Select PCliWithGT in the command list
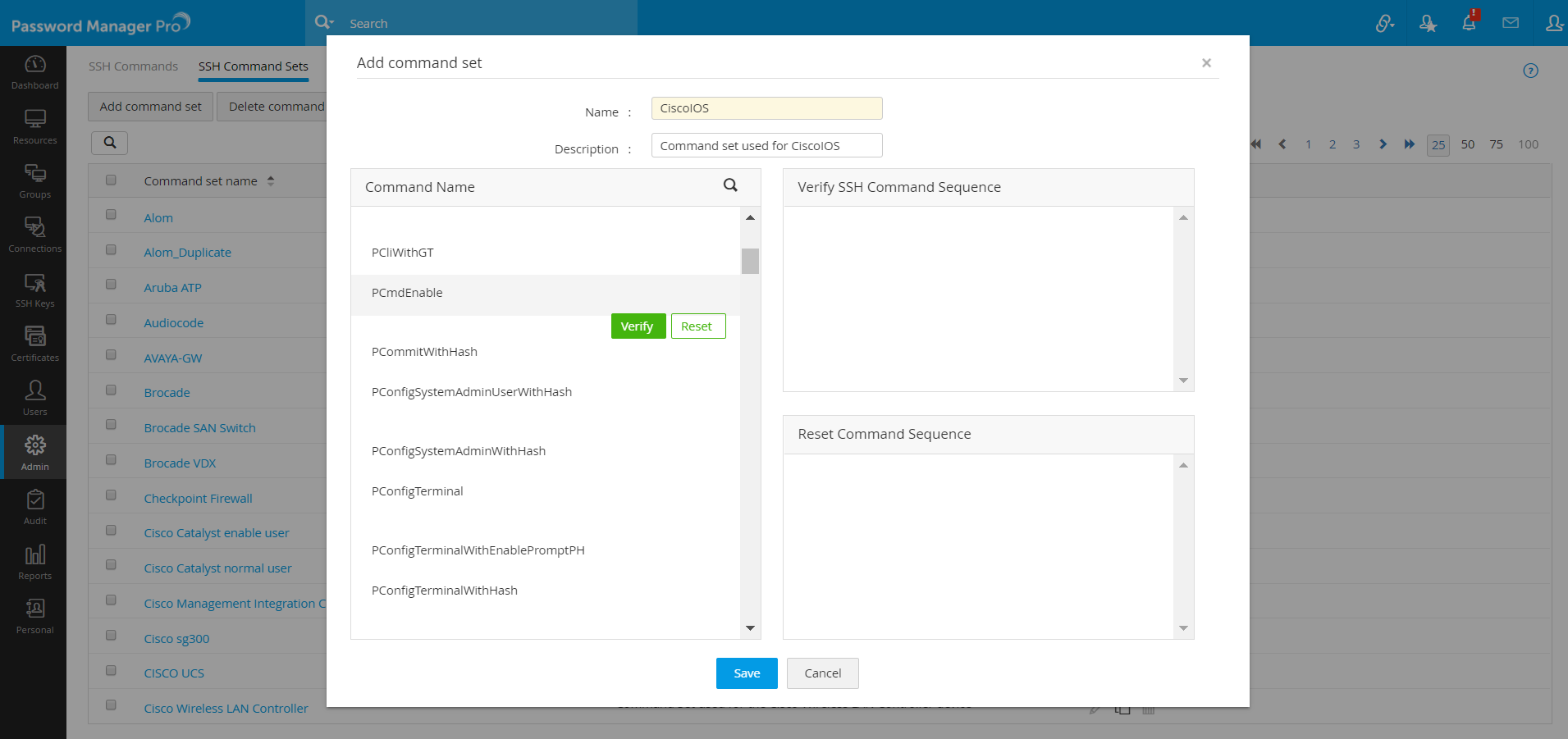 403,253
